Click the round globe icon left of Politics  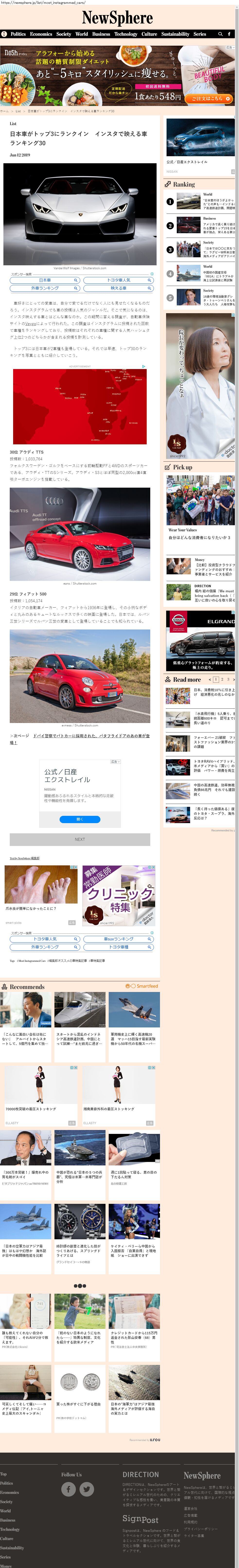(4, 34)
